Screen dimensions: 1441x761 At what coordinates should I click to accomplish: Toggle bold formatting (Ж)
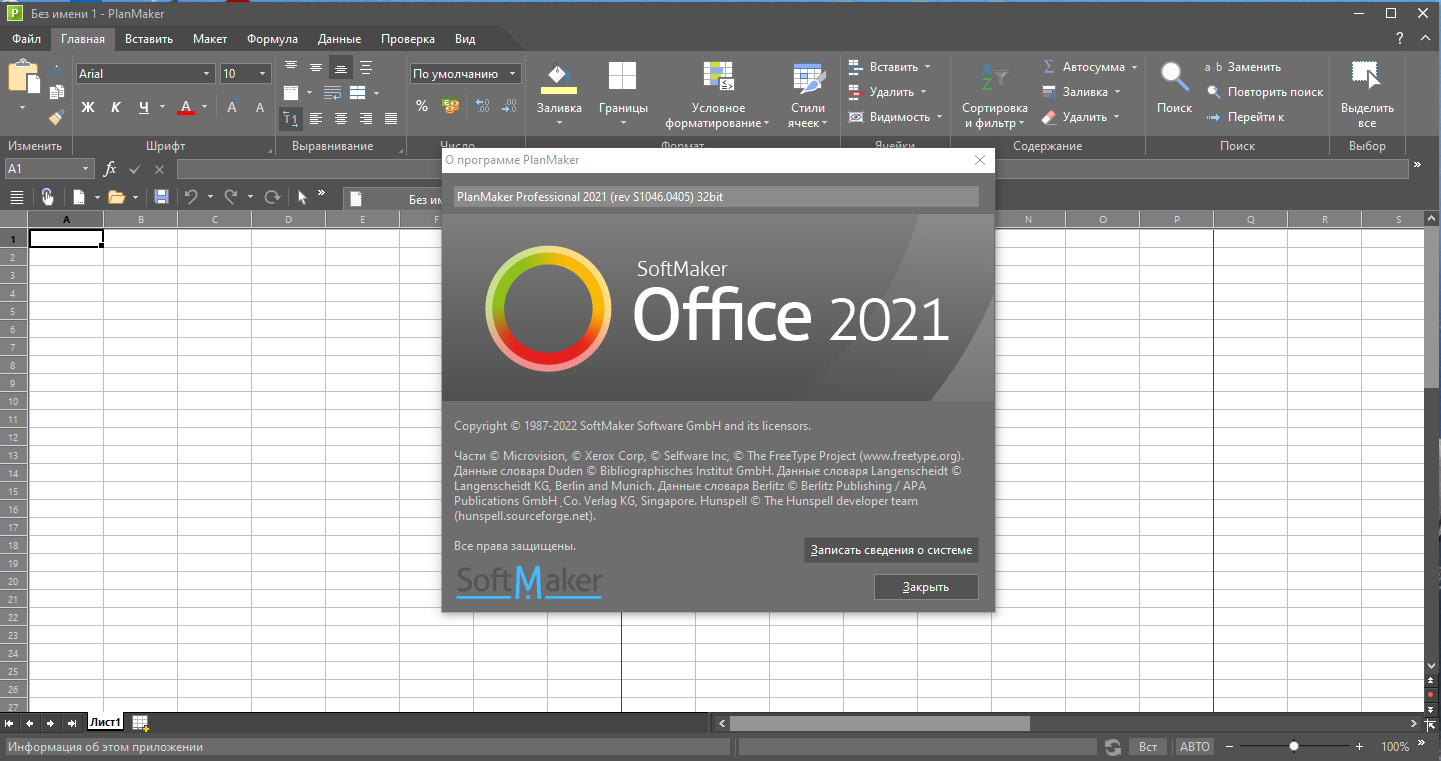(x=87, y=107)
